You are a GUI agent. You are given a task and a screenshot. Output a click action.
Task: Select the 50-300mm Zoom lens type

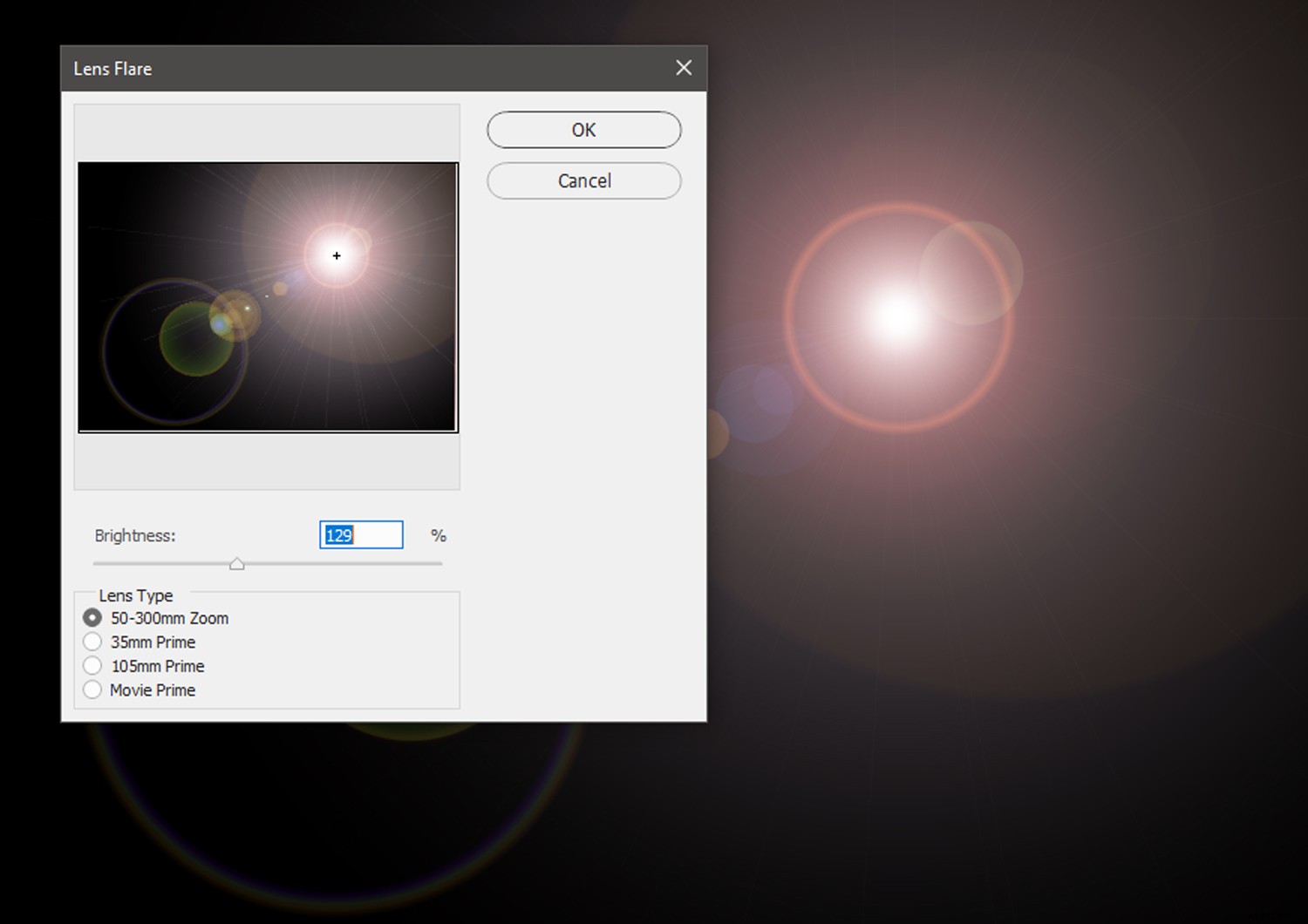(x=92, y=618)
